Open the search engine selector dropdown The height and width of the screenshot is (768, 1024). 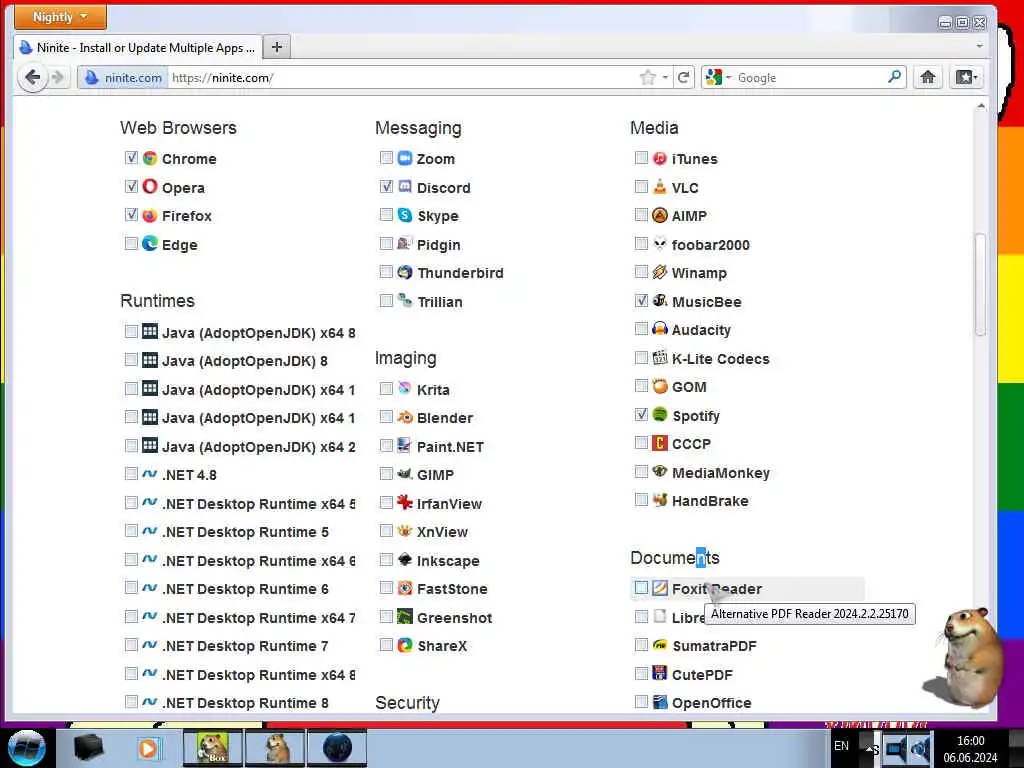pos(718,77)
